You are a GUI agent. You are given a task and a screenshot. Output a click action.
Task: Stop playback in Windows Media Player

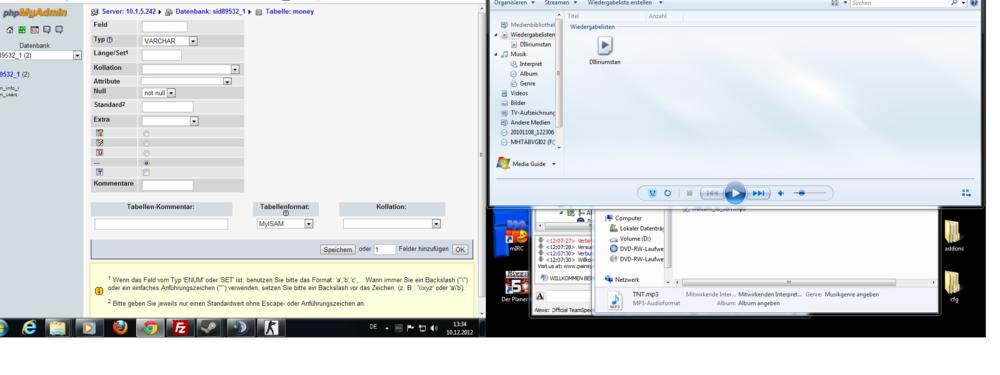point(689,193)
